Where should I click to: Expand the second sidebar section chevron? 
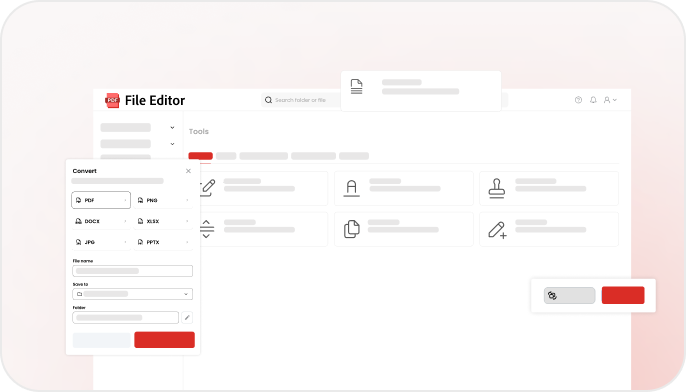[172, 144]
